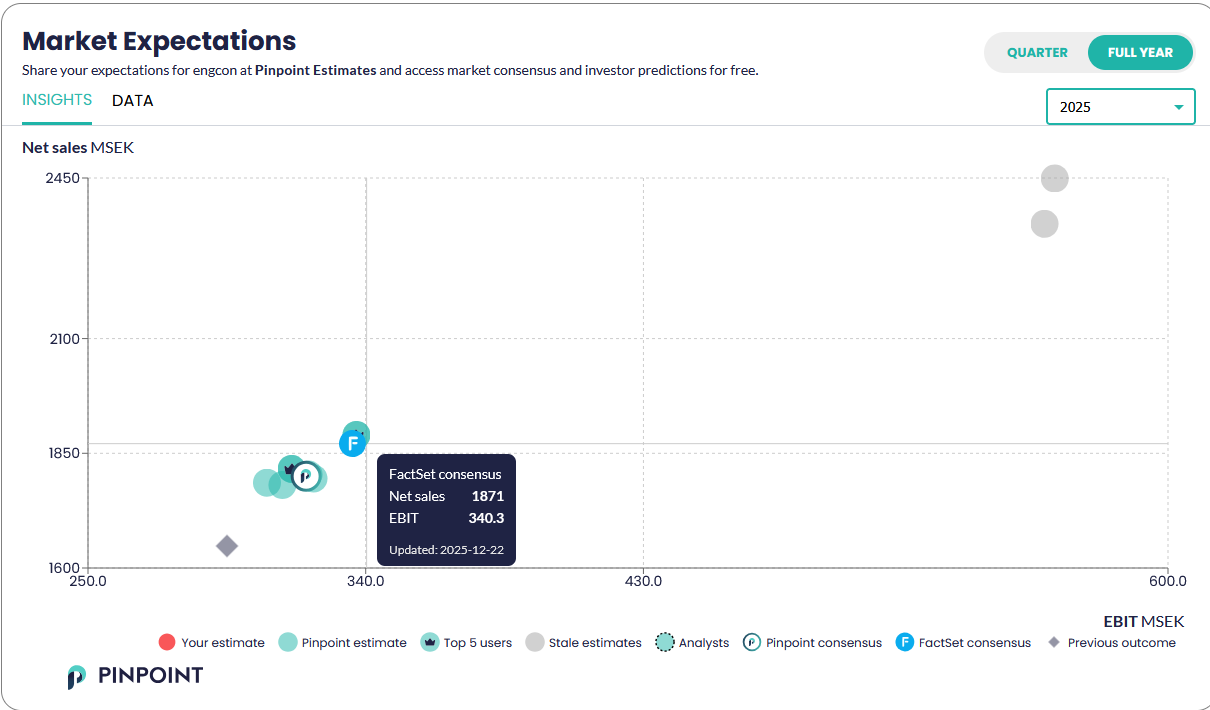
Task: Open the 2025 year dropdown
Action: coord(1120,107)
